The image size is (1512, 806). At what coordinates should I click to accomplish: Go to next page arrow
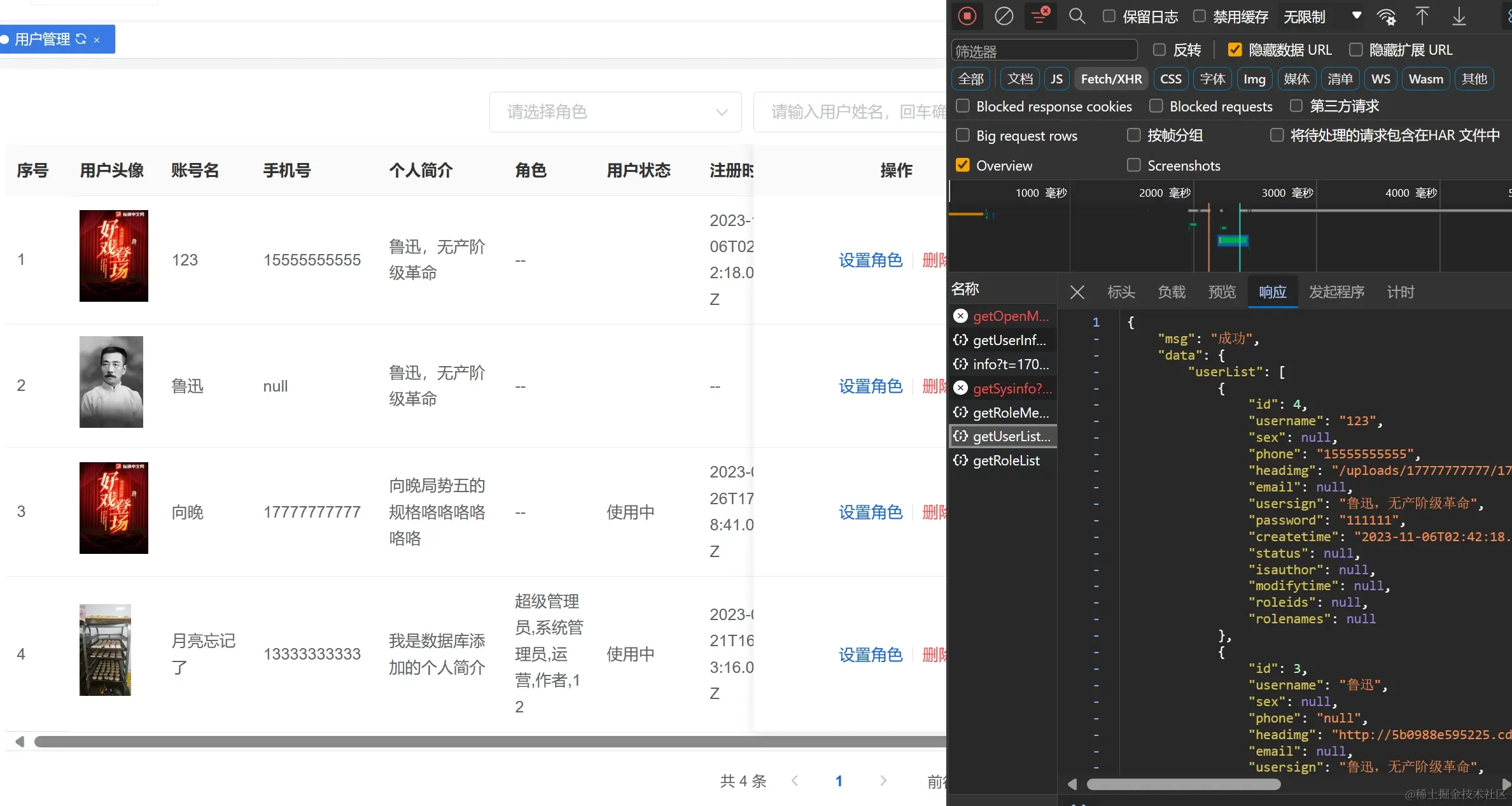[x=883, y=781]
